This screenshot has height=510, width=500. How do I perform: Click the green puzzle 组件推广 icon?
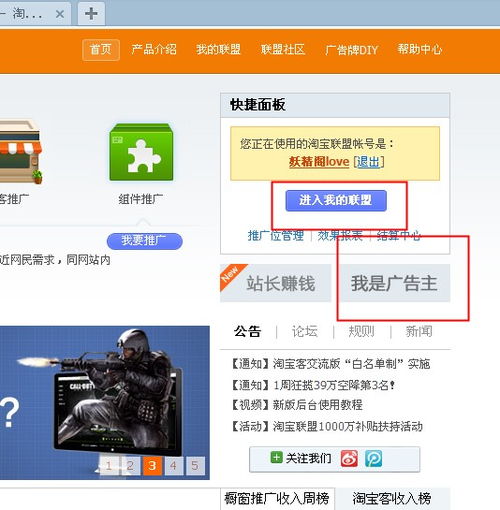coord(141,152)
